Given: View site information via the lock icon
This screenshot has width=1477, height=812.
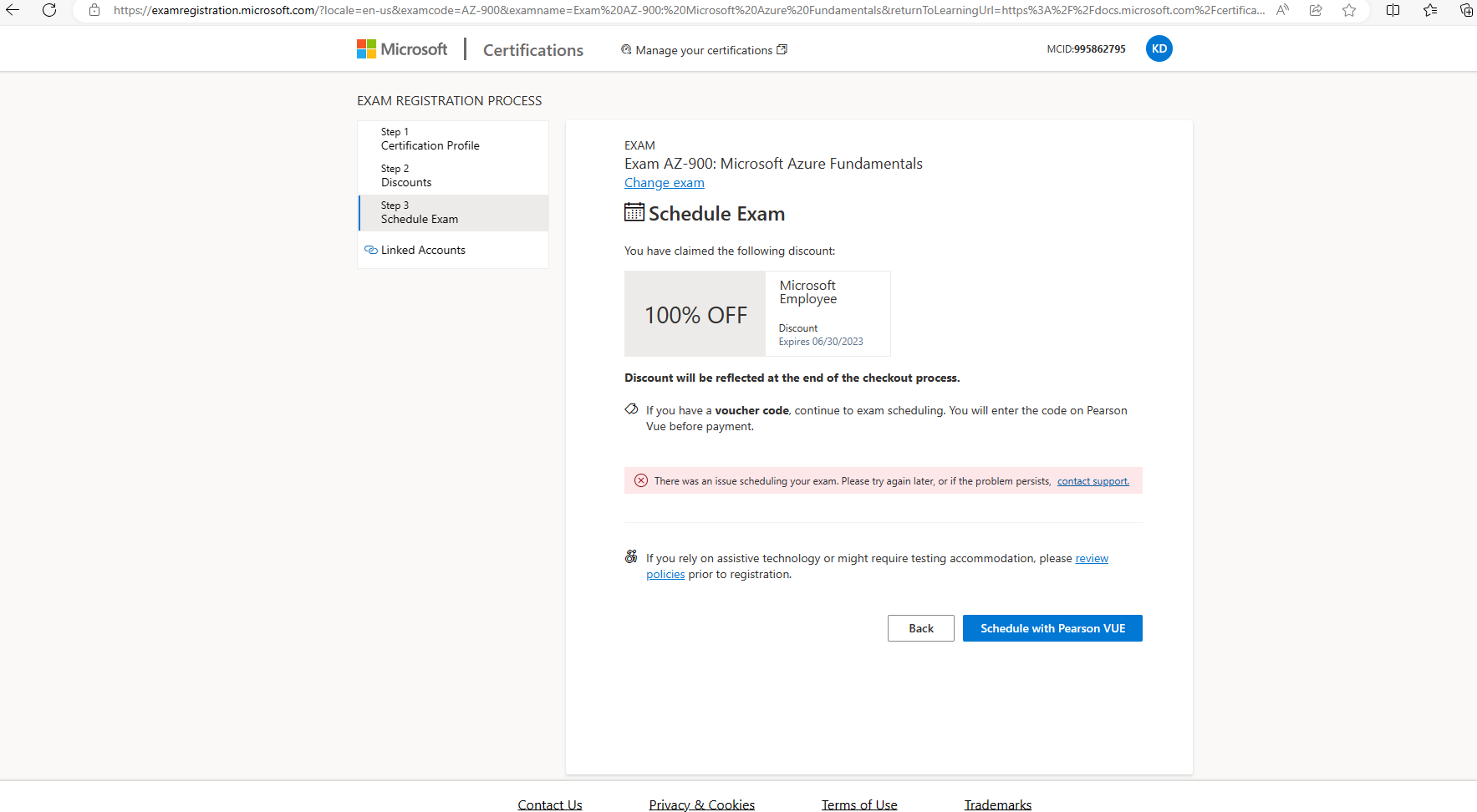Looking at the screenshot, I should (94, 10).
